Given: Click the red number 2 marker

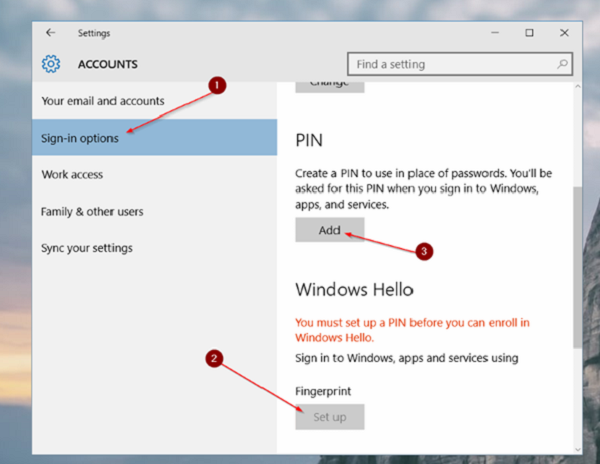Looking at the screenshot, I should click(211, 358).
